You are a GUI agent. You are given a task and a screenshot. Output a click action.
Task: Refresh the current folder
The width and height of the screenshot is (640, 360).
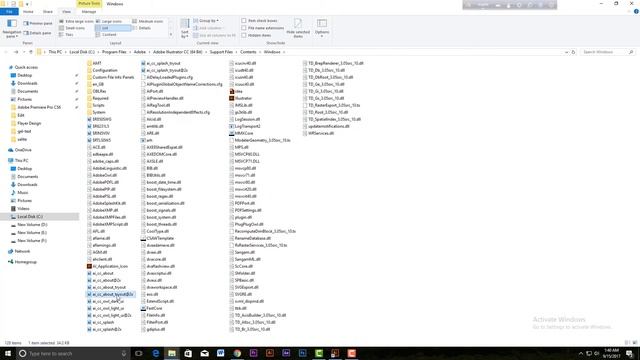pyautogui.click(x=573, y=52)
